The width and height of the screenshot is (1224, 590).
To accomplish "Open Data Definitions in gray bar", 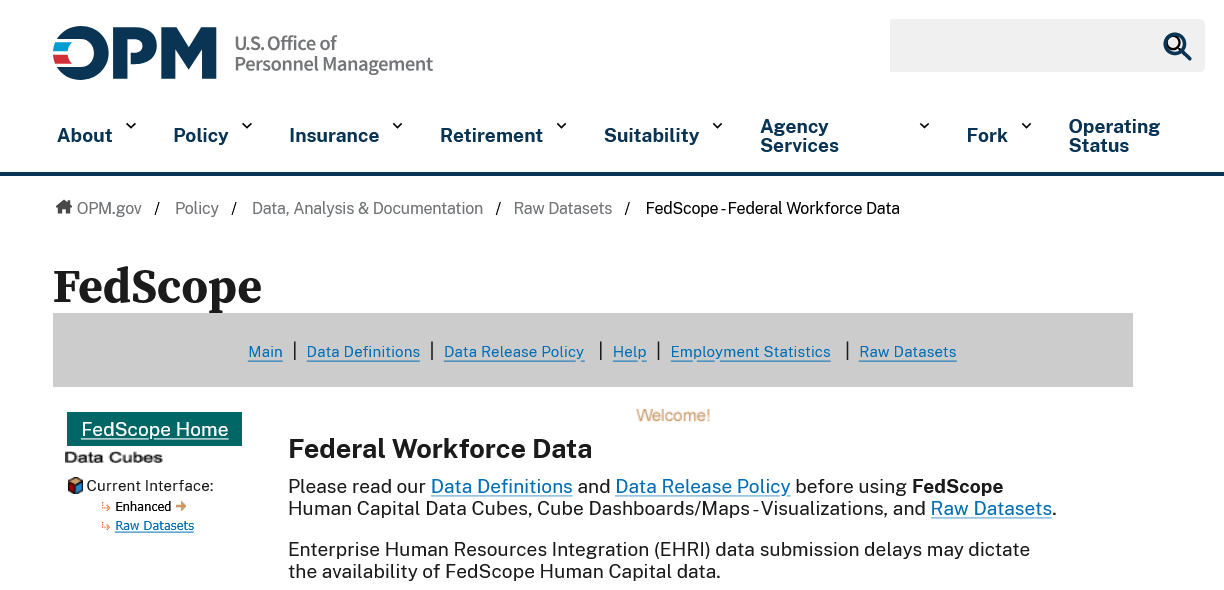I will pyautogui.click(x=363, y=352).
